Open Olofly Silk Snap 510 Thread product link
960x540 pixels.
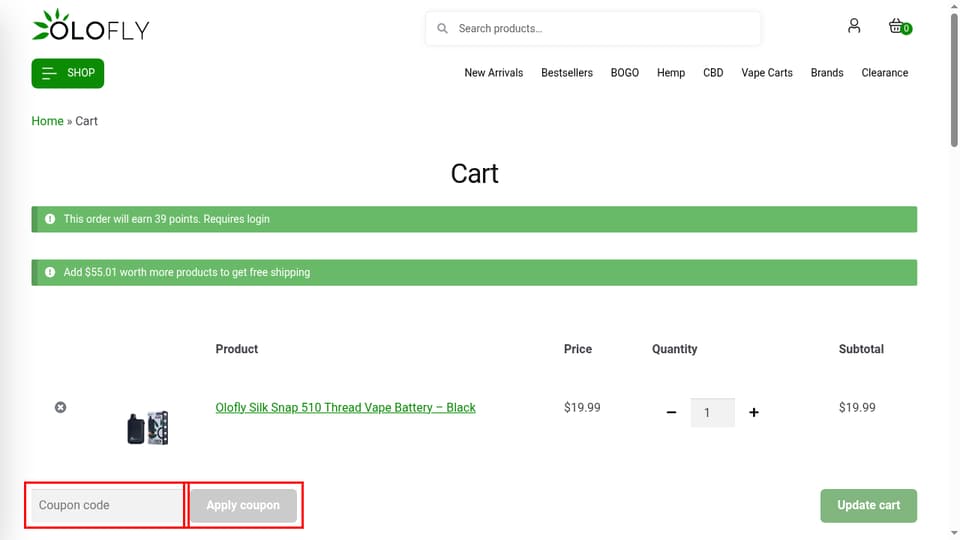(x=345, y=408)
